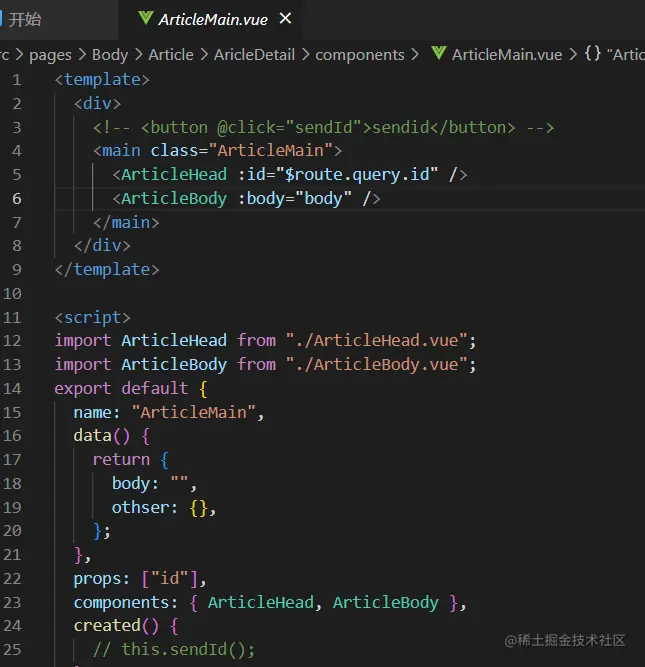645x667 pixels.
Task: Click the commented-out sendId button line
Action: tap(323, 128)
